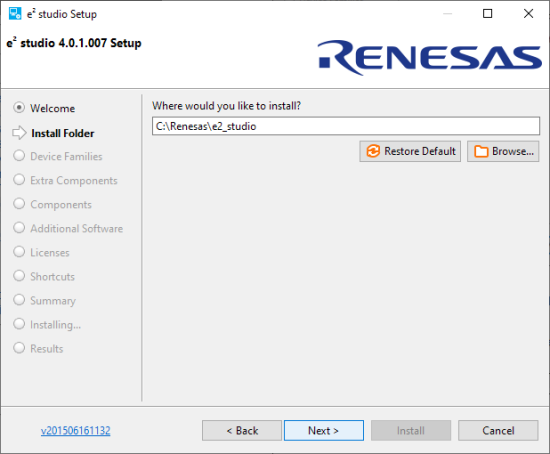The width and height of the screenshot is (550, 454).
Task: Select the Results step radio
Action: pyautogui.click(x=19, y=348)
